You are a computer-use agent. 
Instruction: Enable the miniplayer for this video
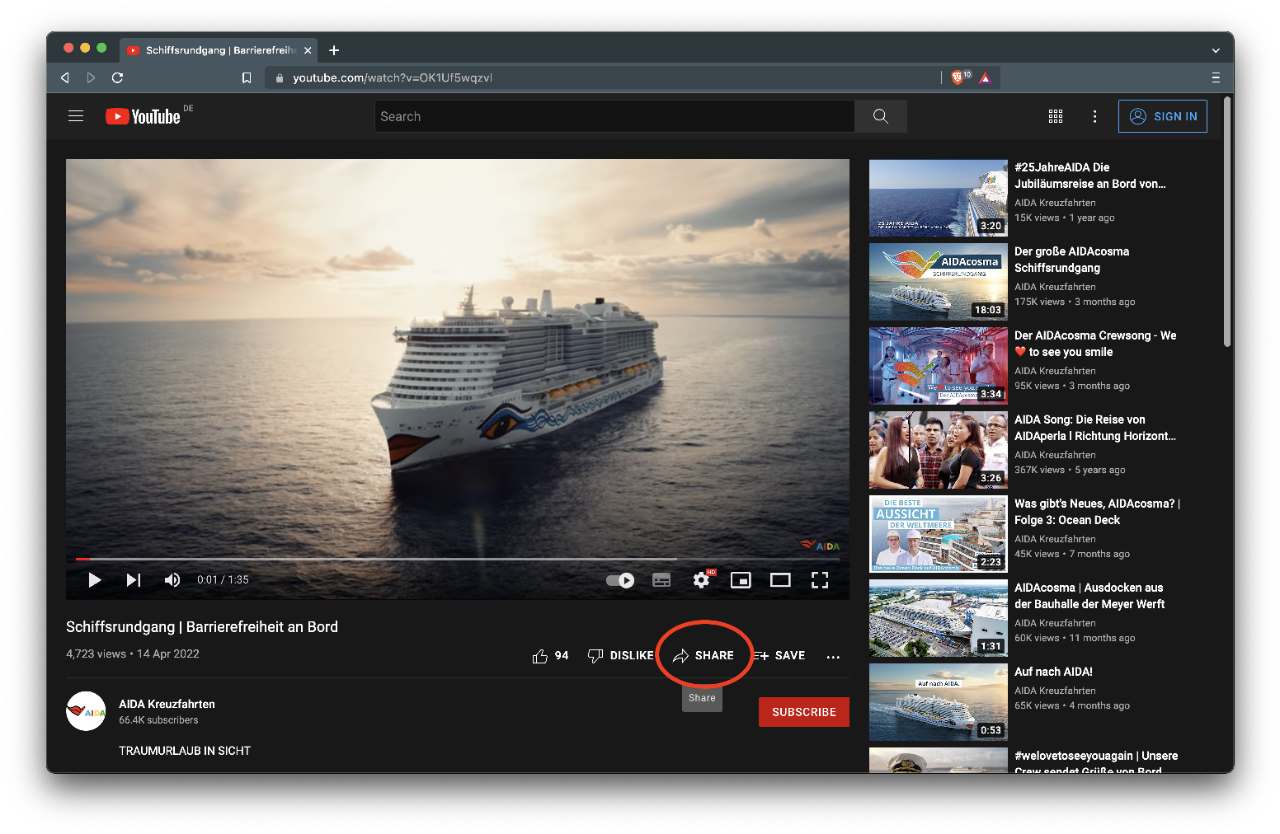740,580
